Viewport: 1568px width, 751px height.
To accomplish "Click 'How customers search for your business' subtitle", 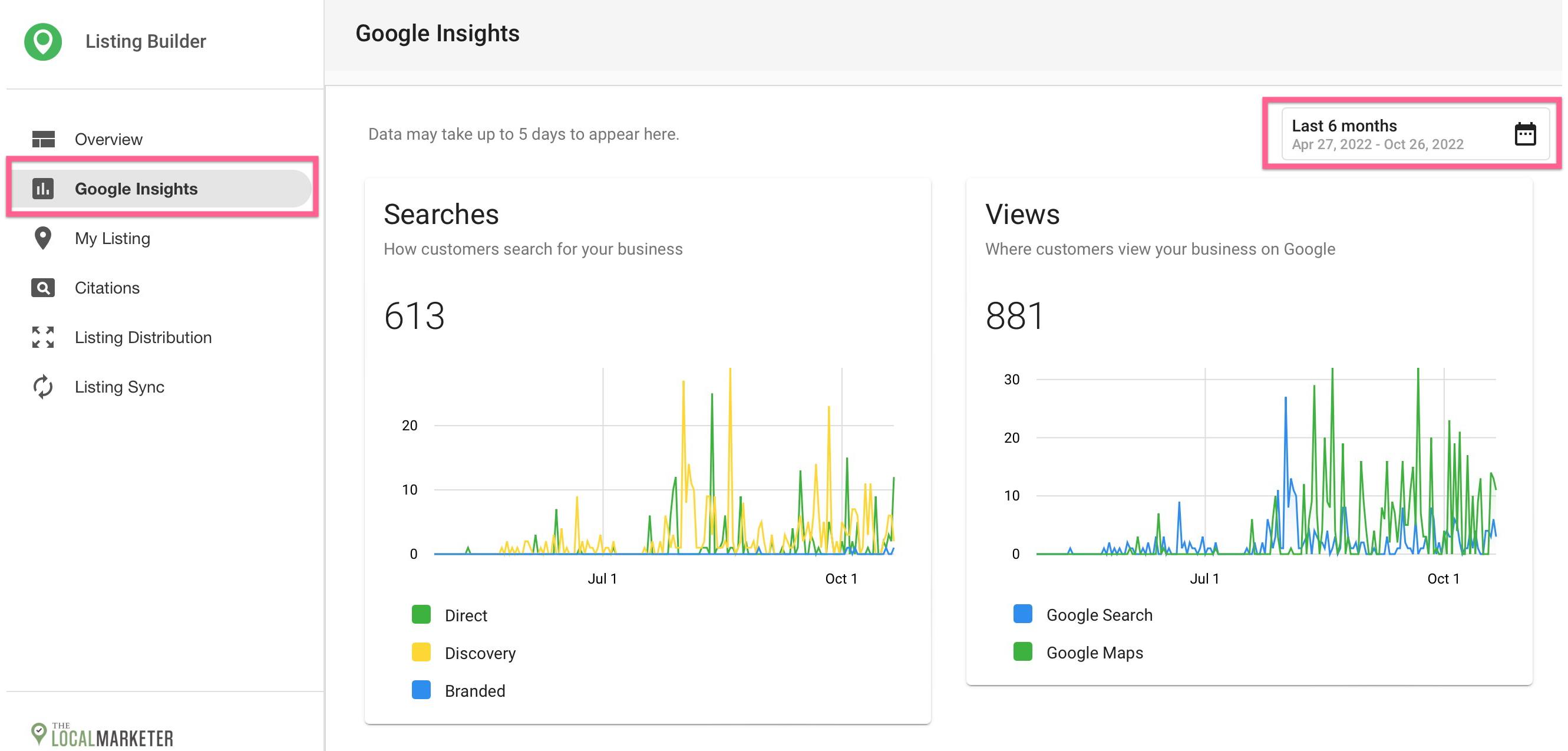I will point(533,249).
